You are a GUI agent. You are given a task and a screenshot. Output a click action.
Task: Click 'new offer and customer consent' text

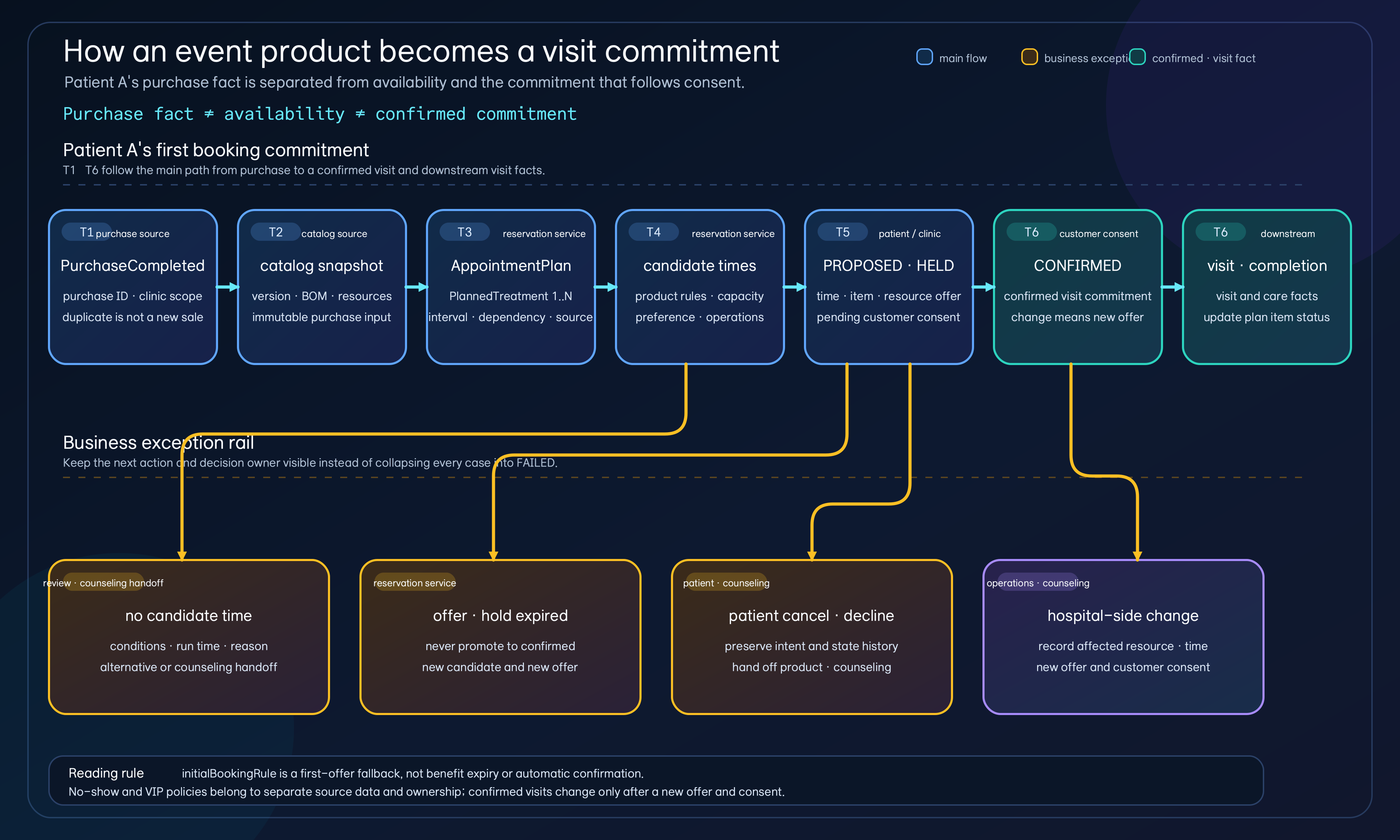tap(1123, 667)
